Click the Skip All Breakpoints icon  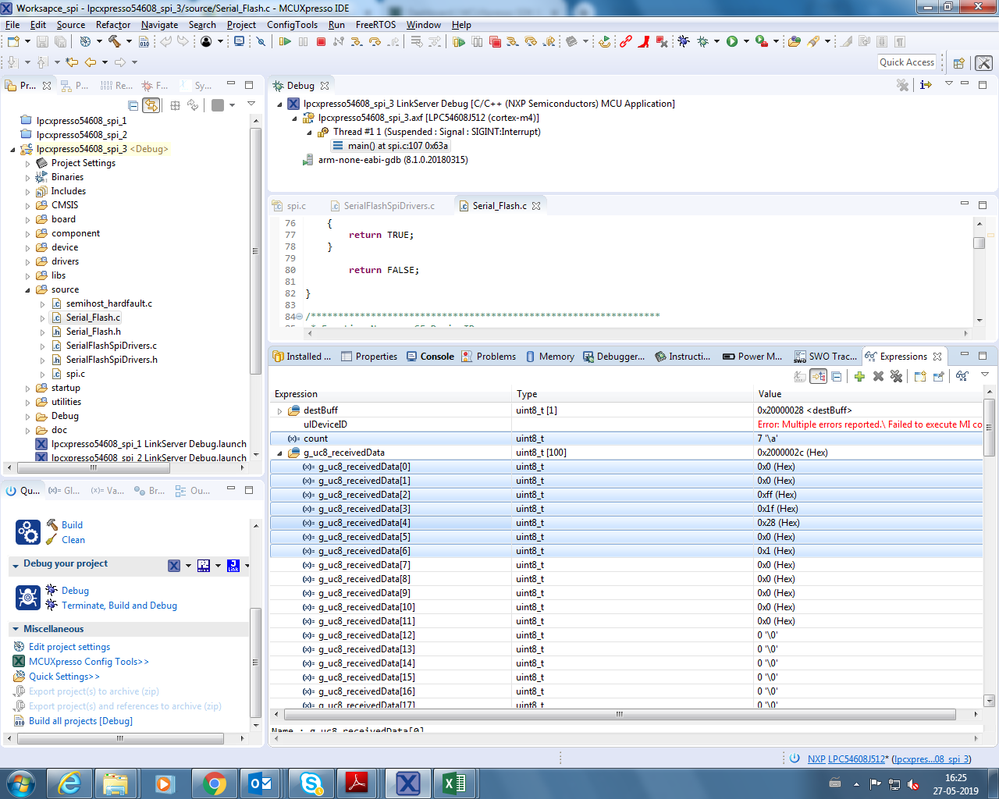[261, 41]
